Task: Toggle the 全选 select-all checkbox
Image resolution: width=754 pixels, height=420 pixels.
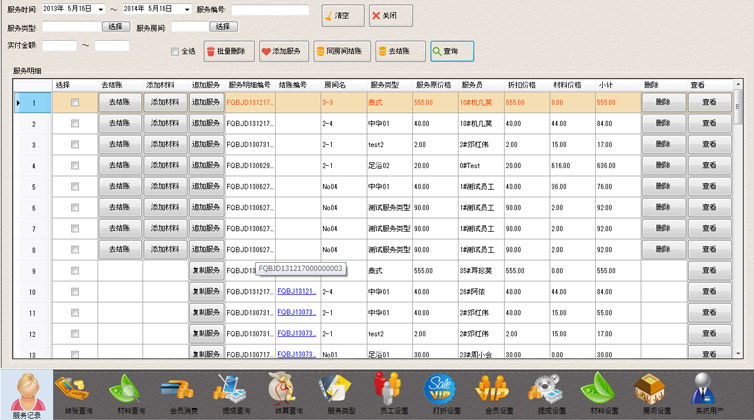Action: tap(175, 51)
